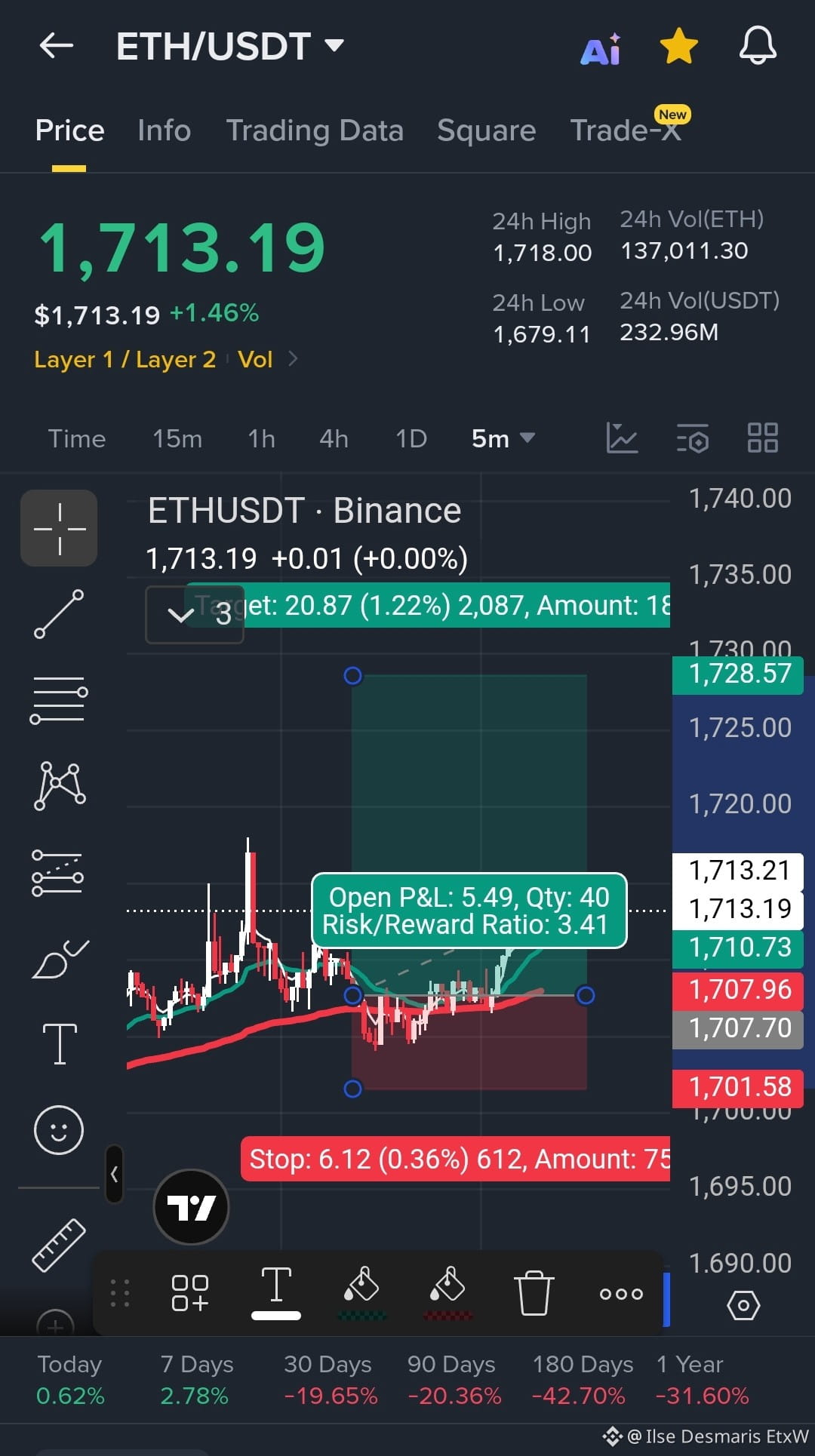Screen dimensions: 815x1456
Task: Click the 1,701.58 stop price tag
Action: [738, 1088]
